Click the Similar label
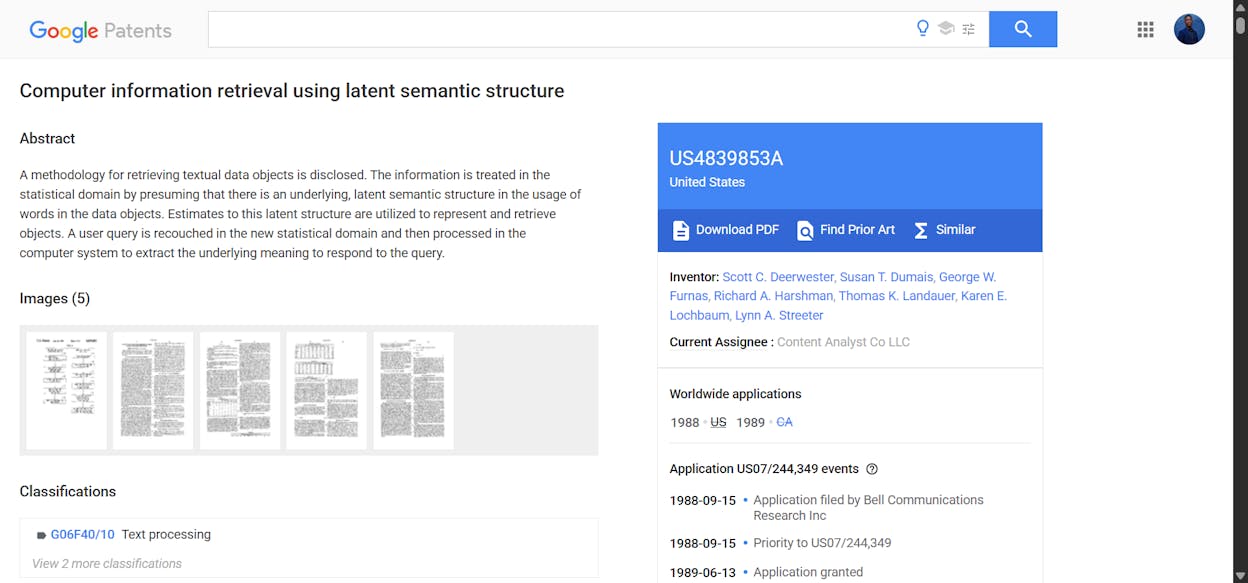 (x=955, y=230)
